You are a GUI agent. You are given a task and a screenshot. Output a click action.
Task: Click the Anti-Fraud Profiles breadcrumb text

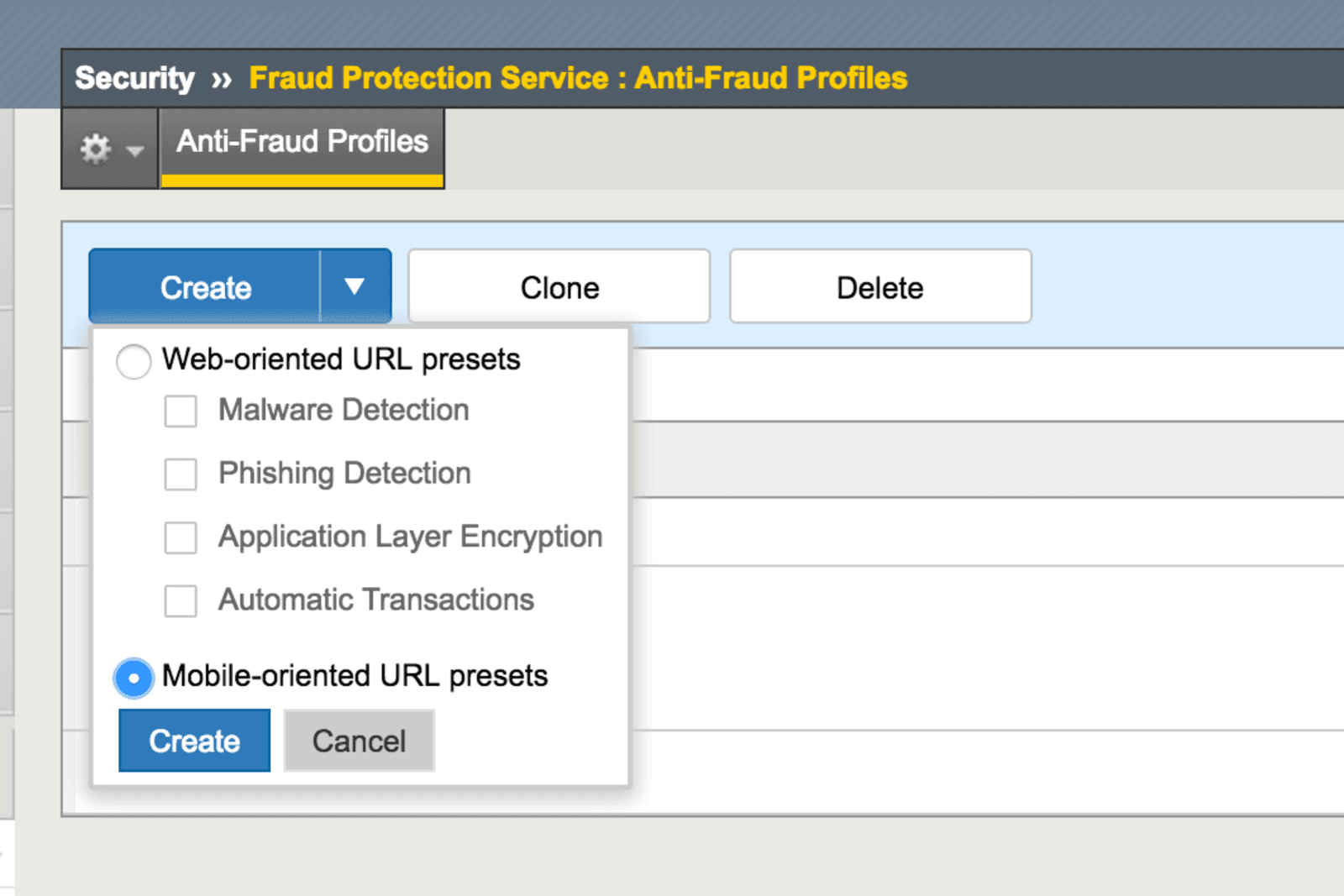(770, 77)
